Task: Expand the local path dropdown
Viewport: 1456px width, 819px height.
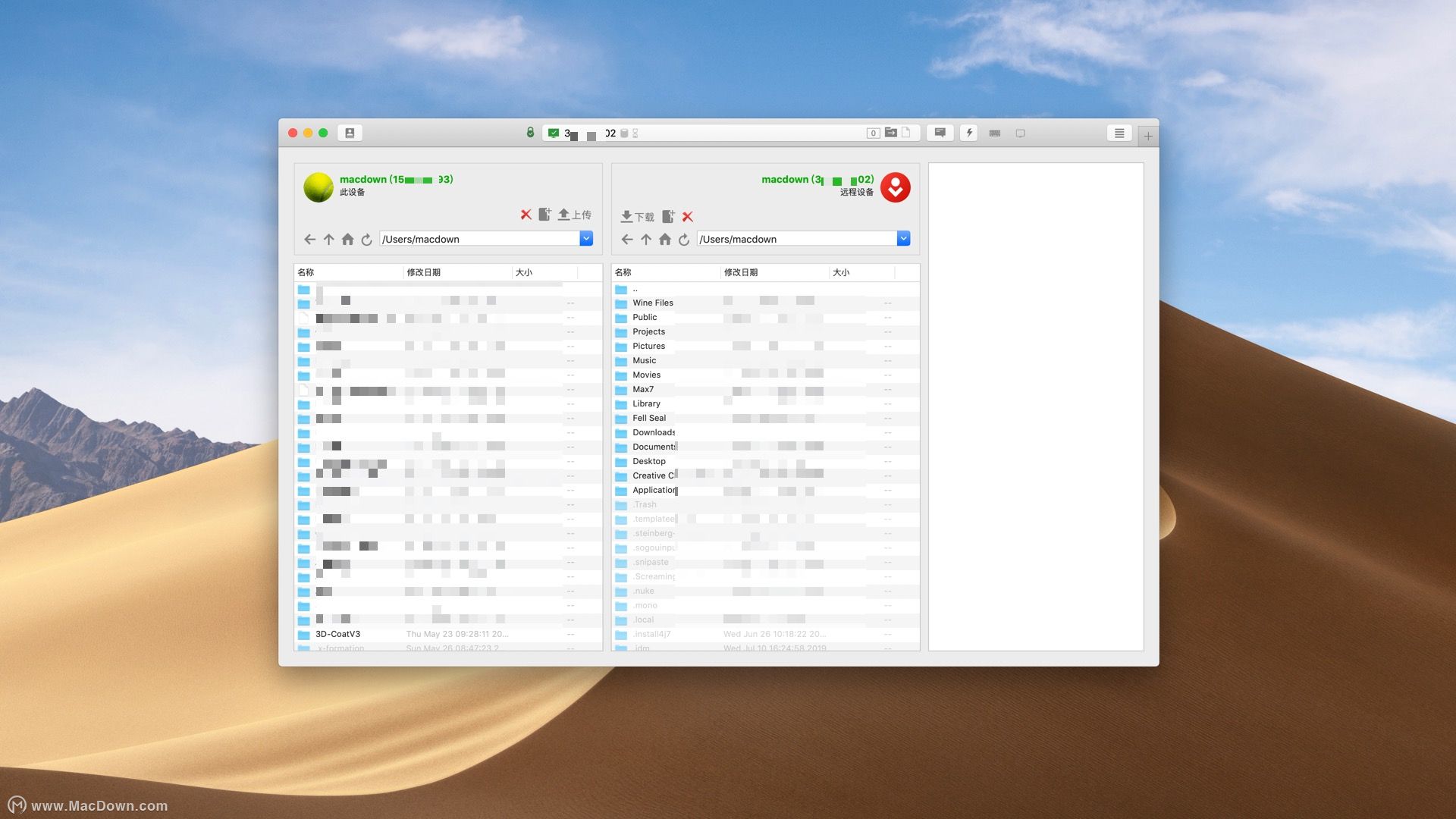Action: (x=586, y=239)
